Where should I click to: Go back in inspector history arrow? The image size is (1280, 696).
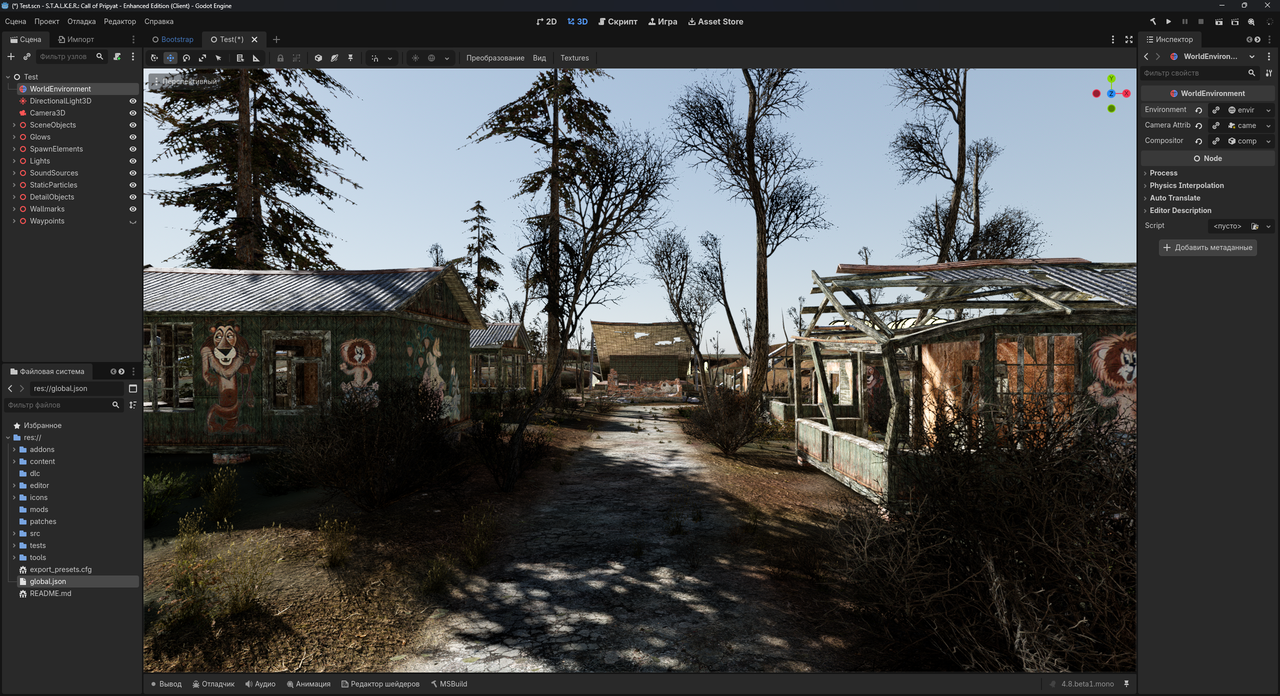[x=1146, y=57]
